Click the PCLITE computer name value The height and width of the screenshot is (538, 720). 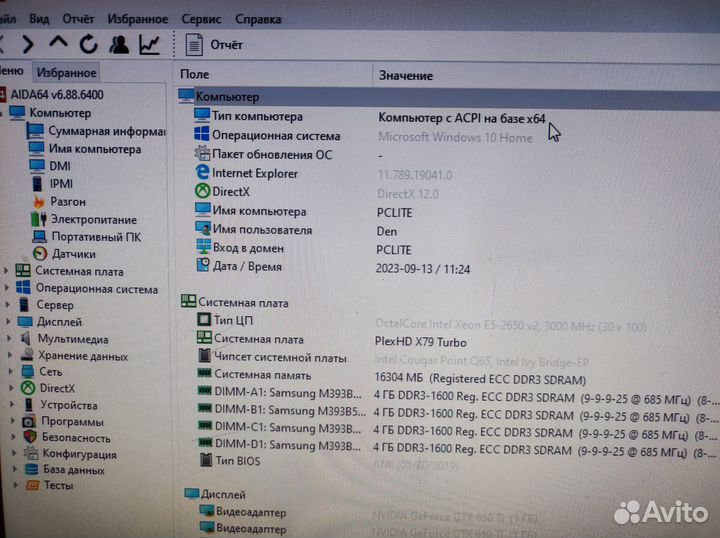point(394,213)
